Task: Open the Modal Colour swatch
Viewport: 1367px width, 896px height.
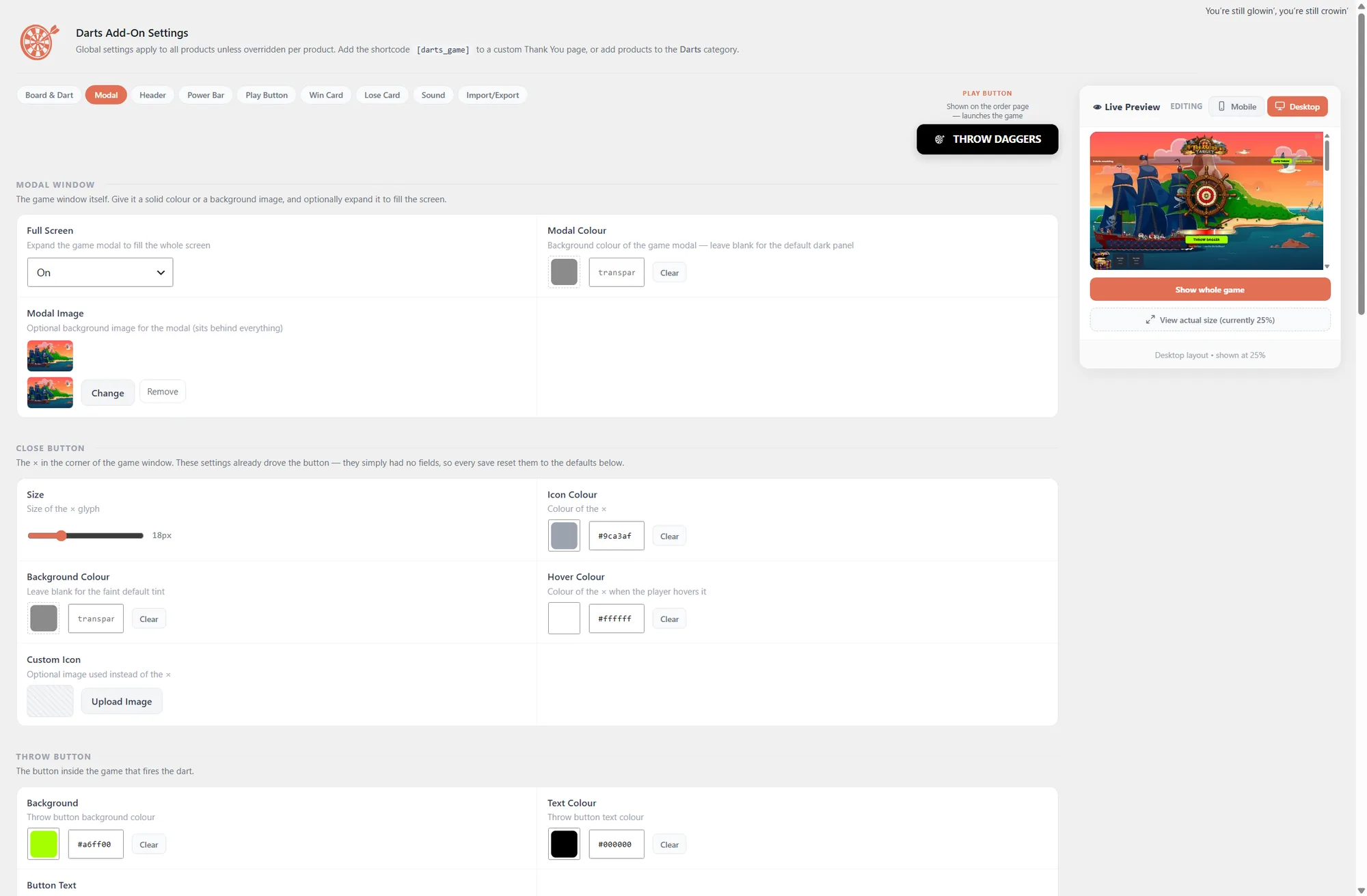Action: pyautogui.click(x=564, y=272)
